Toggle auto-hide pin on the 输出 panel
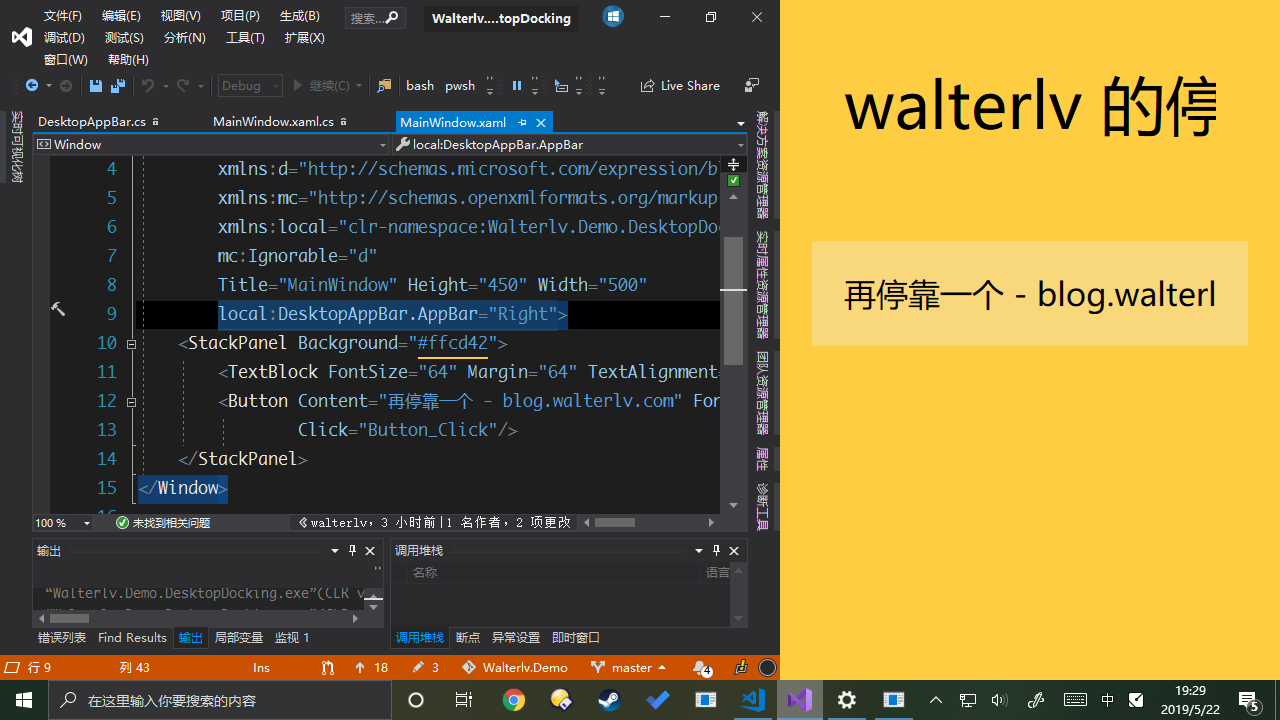 coord(352,551)
